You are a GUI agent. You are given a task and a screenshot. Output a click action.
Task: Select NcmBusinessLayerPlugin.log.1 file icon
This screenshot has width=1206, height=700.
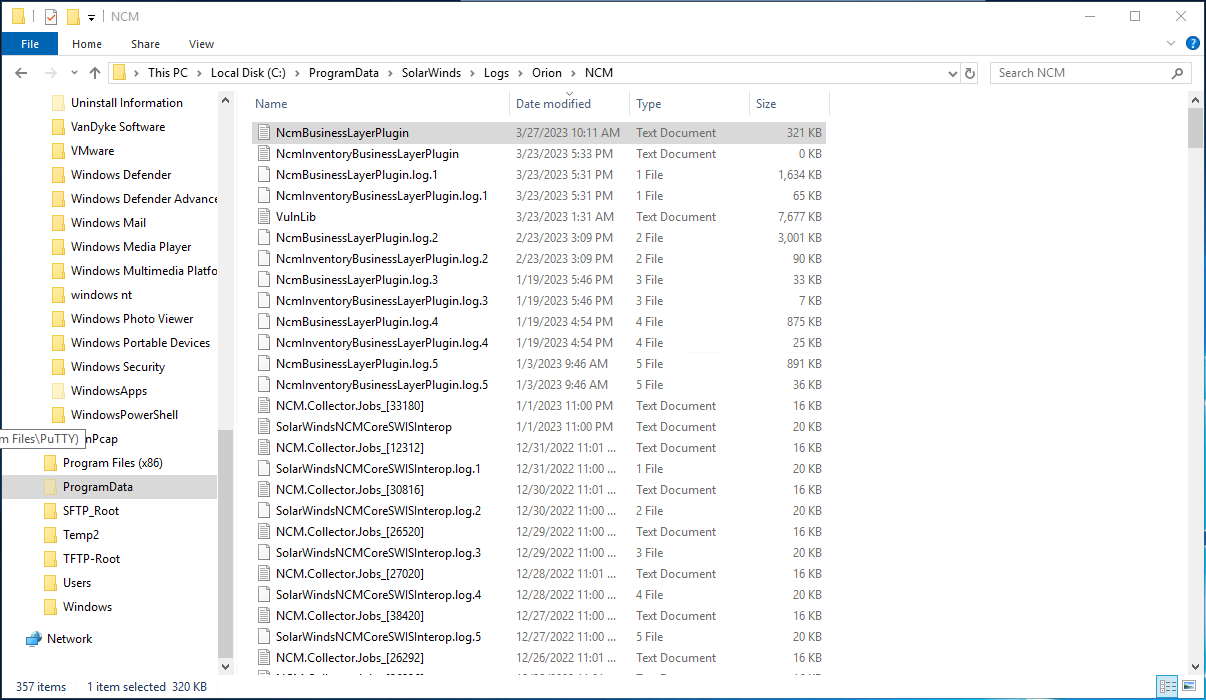(264, 175)
